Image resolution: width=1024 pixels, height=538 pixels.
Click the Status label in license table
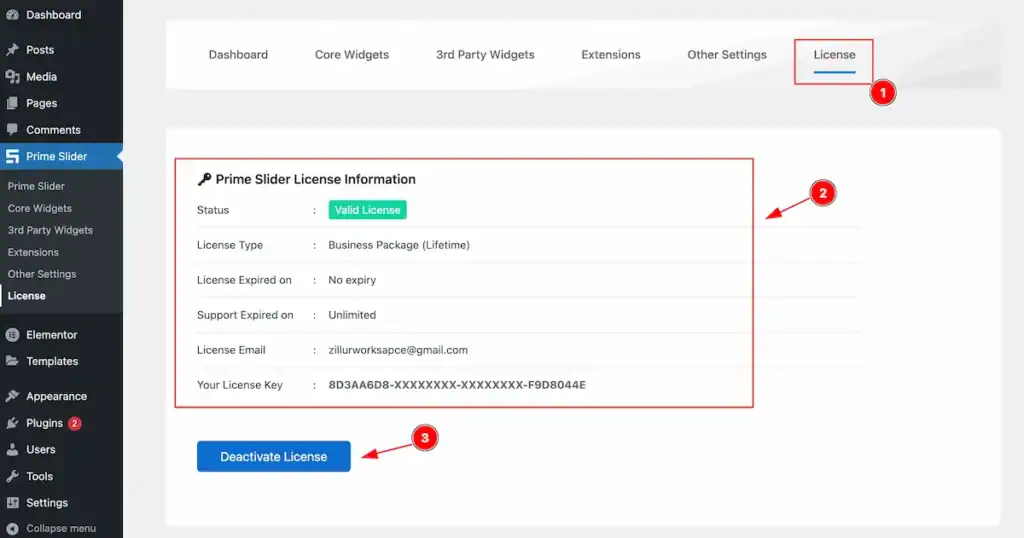tap(213, 210)
